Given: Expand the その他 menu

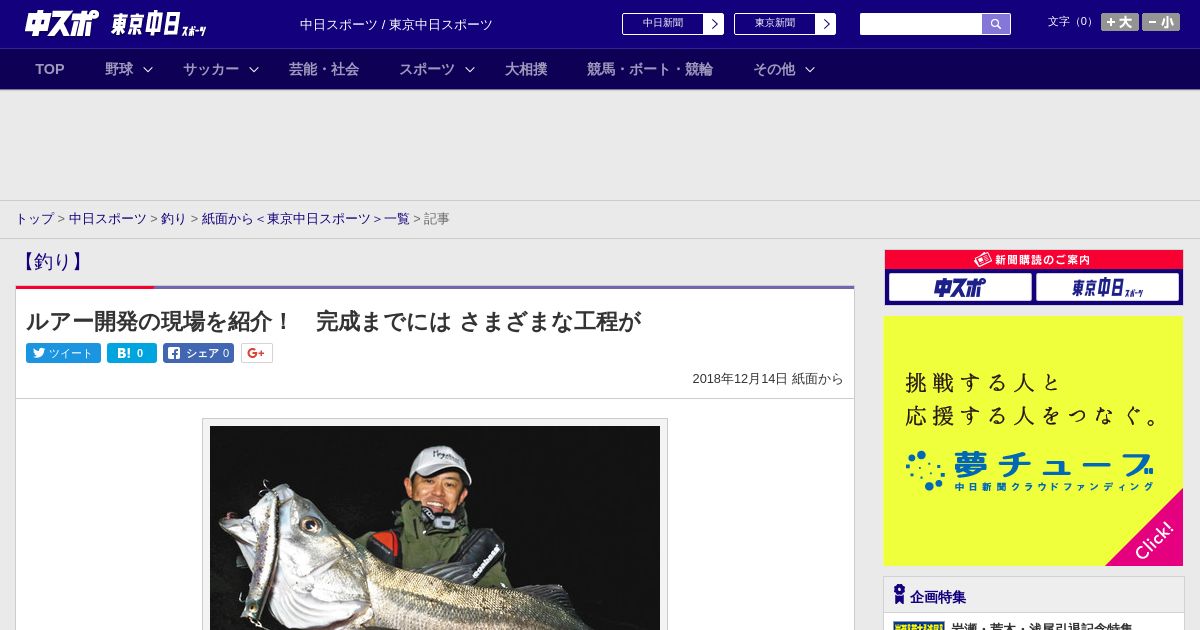Looking at the screenshot, I should click(784, 69).
